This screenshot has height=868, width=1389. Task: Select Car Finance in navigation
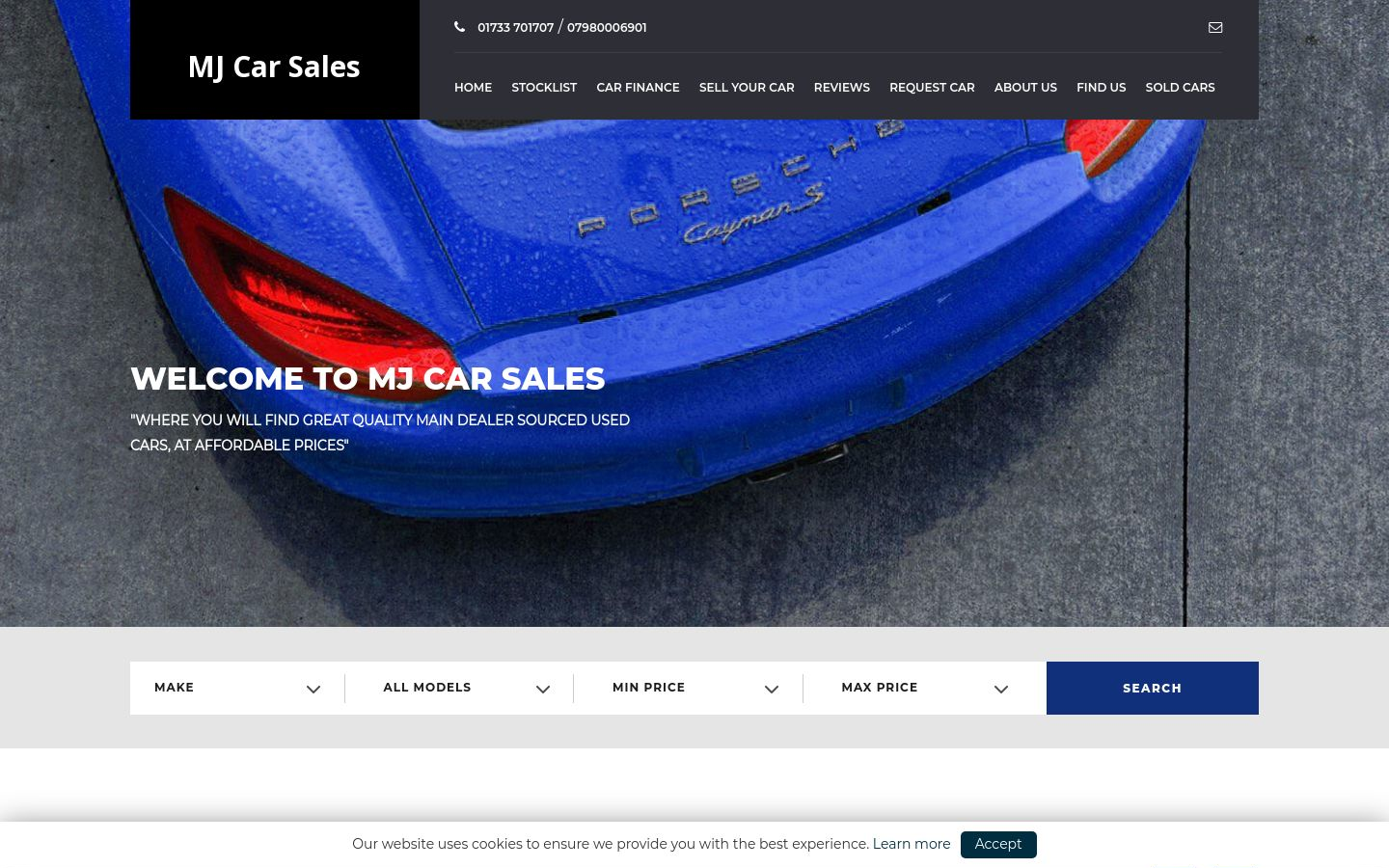tap(638, 87)
